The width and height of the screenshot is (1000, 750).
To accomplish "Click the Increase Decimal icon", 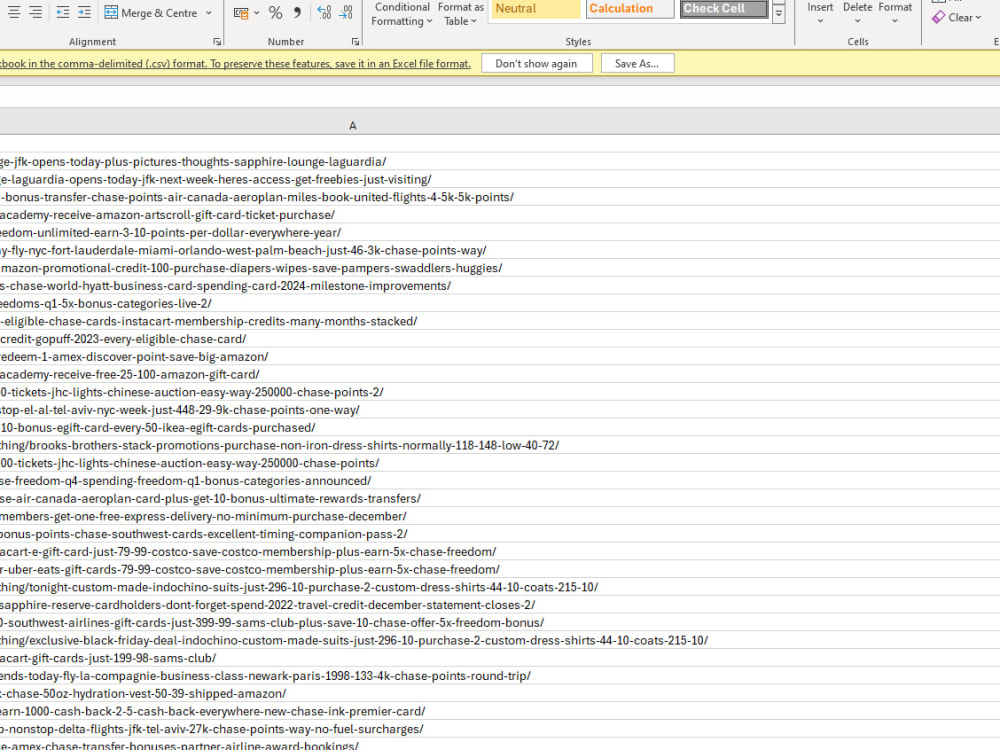I will pos(324,12).
